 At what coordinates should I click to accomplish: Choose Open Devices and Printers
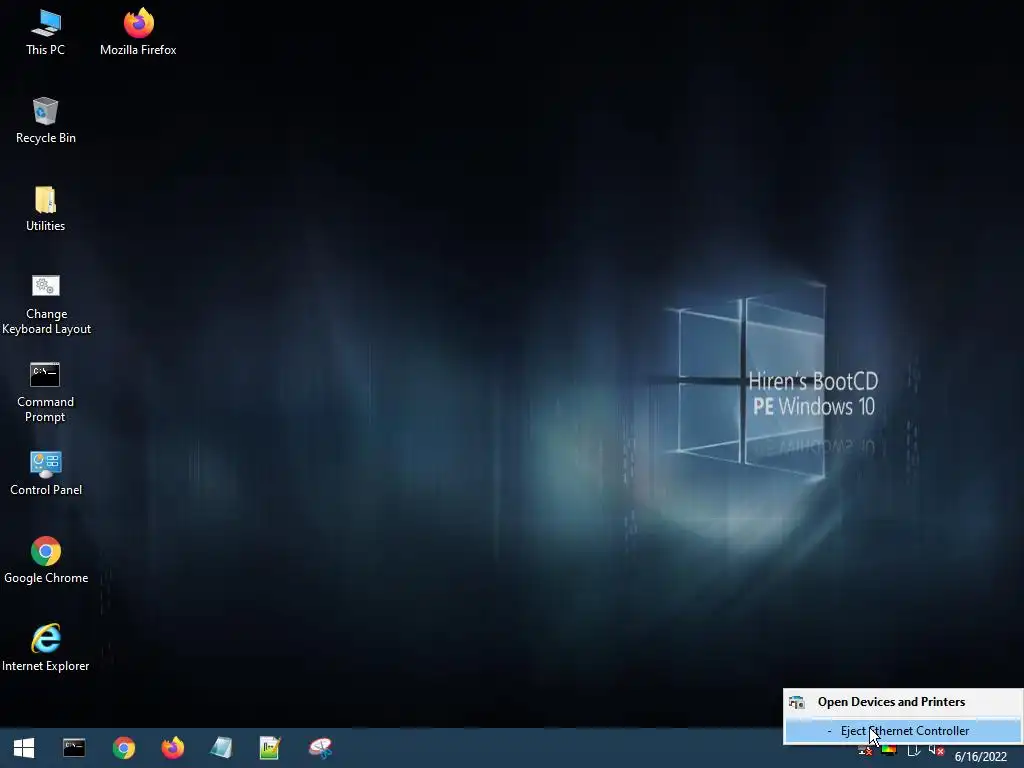pos(903,702)
